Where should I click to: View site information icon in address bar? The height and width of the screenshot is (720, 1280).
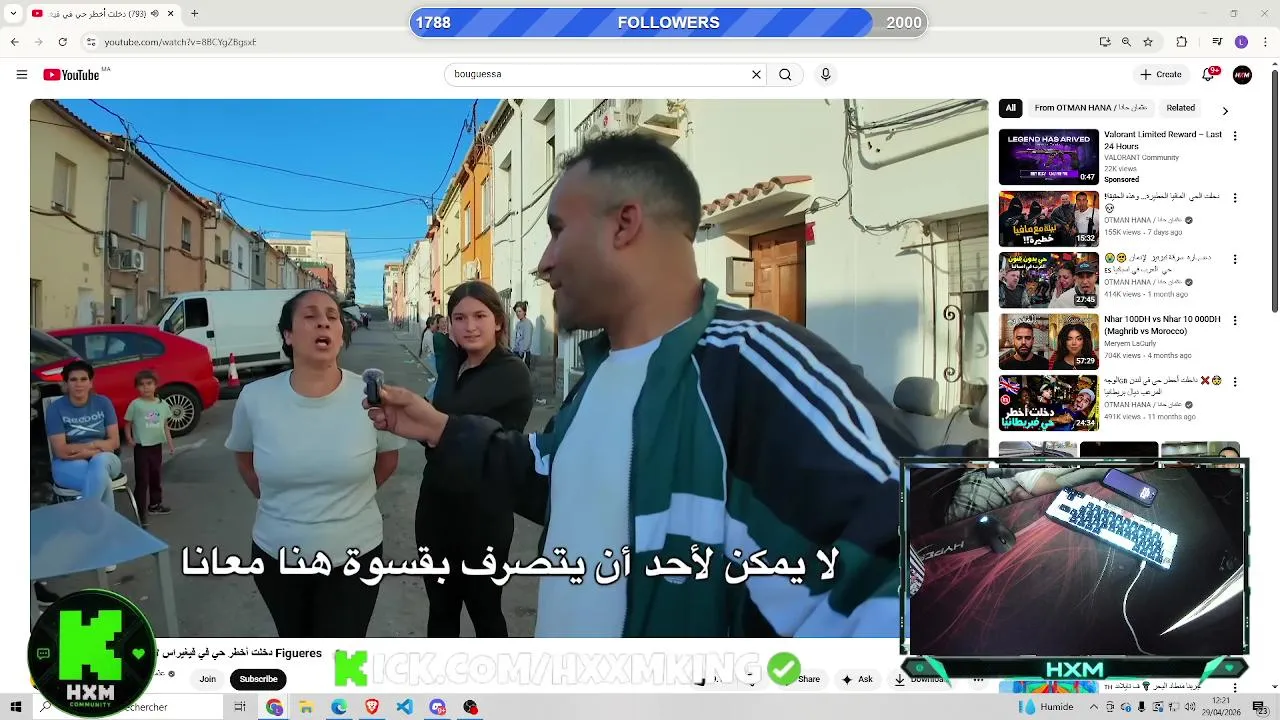[91, 42]
